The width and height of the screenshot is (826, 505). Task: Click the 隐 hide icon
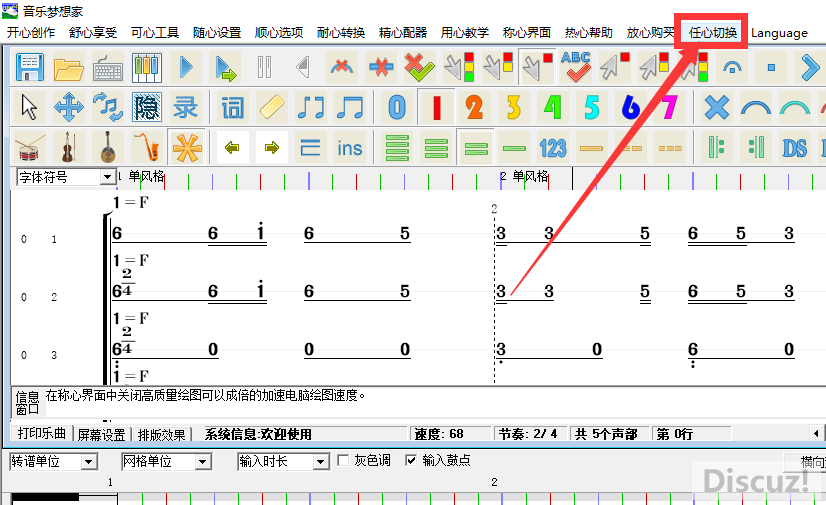[x=146, y=107]
